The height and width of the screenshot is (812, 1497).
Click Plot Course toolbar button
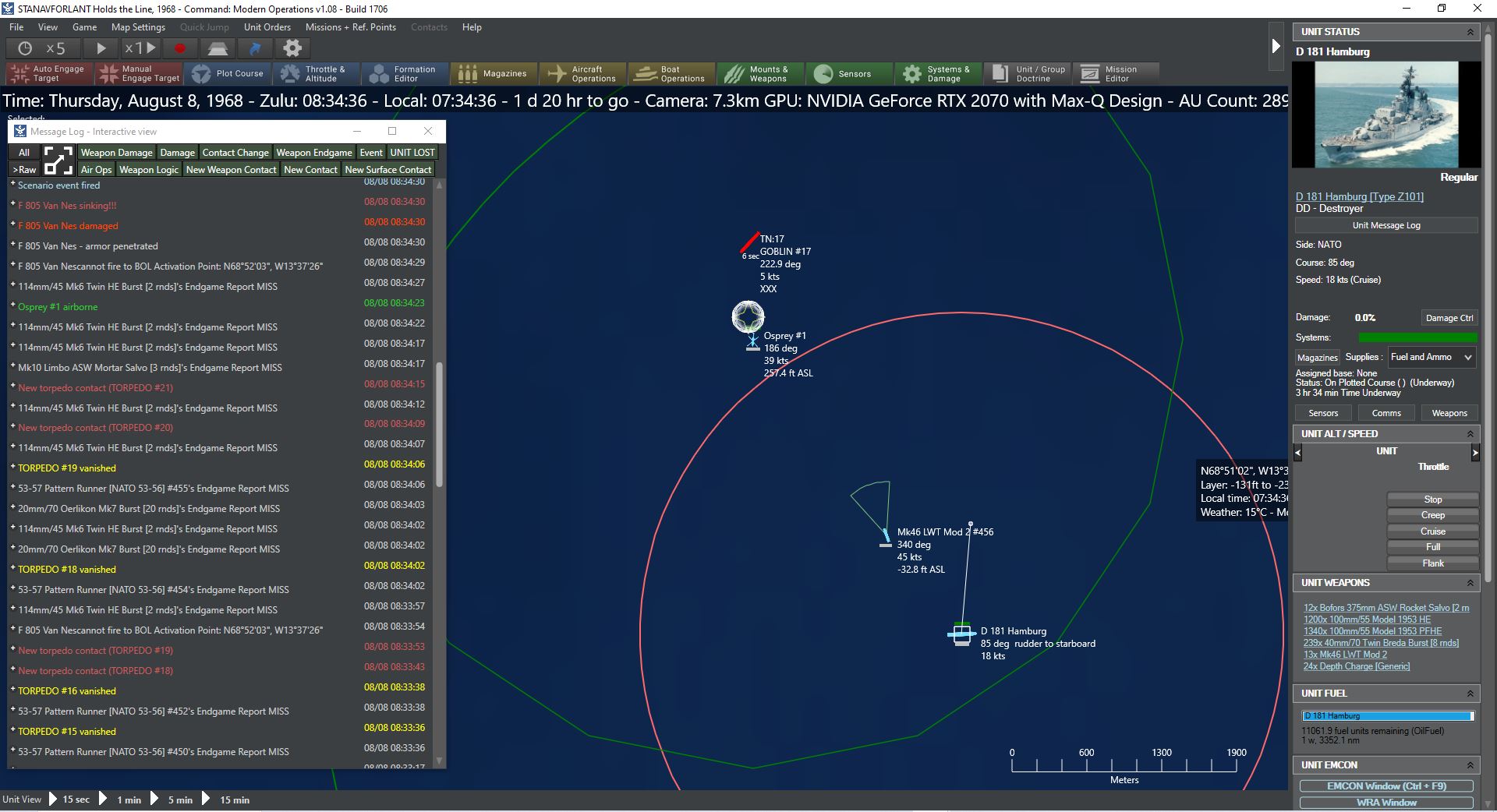coord(227,73)
